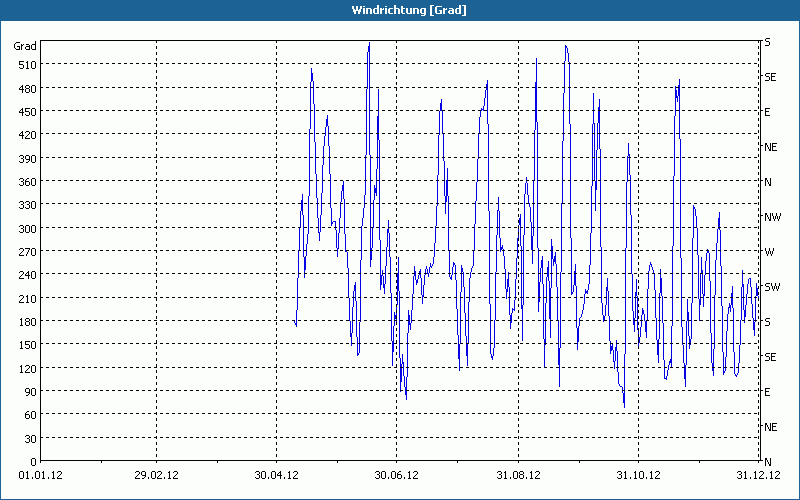Click the 0 value at axis origin

tap(34, 462)
